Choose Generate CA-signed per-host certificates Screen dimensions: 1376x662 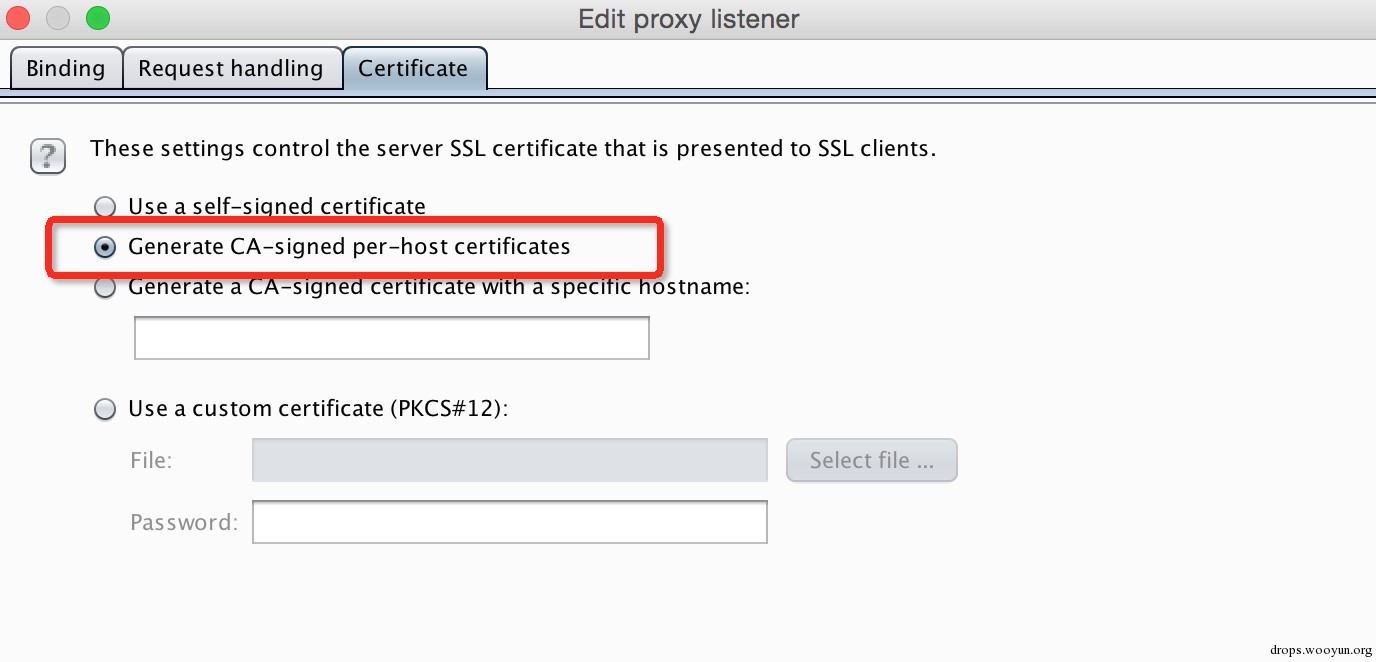click(x=105, y=247)
